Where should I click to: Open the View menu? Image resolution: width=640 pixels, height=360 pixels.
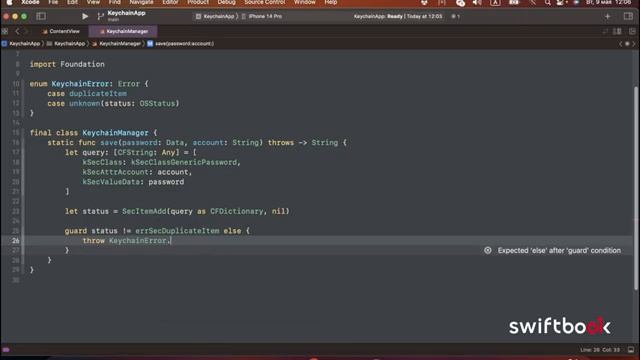click(93, 2)
